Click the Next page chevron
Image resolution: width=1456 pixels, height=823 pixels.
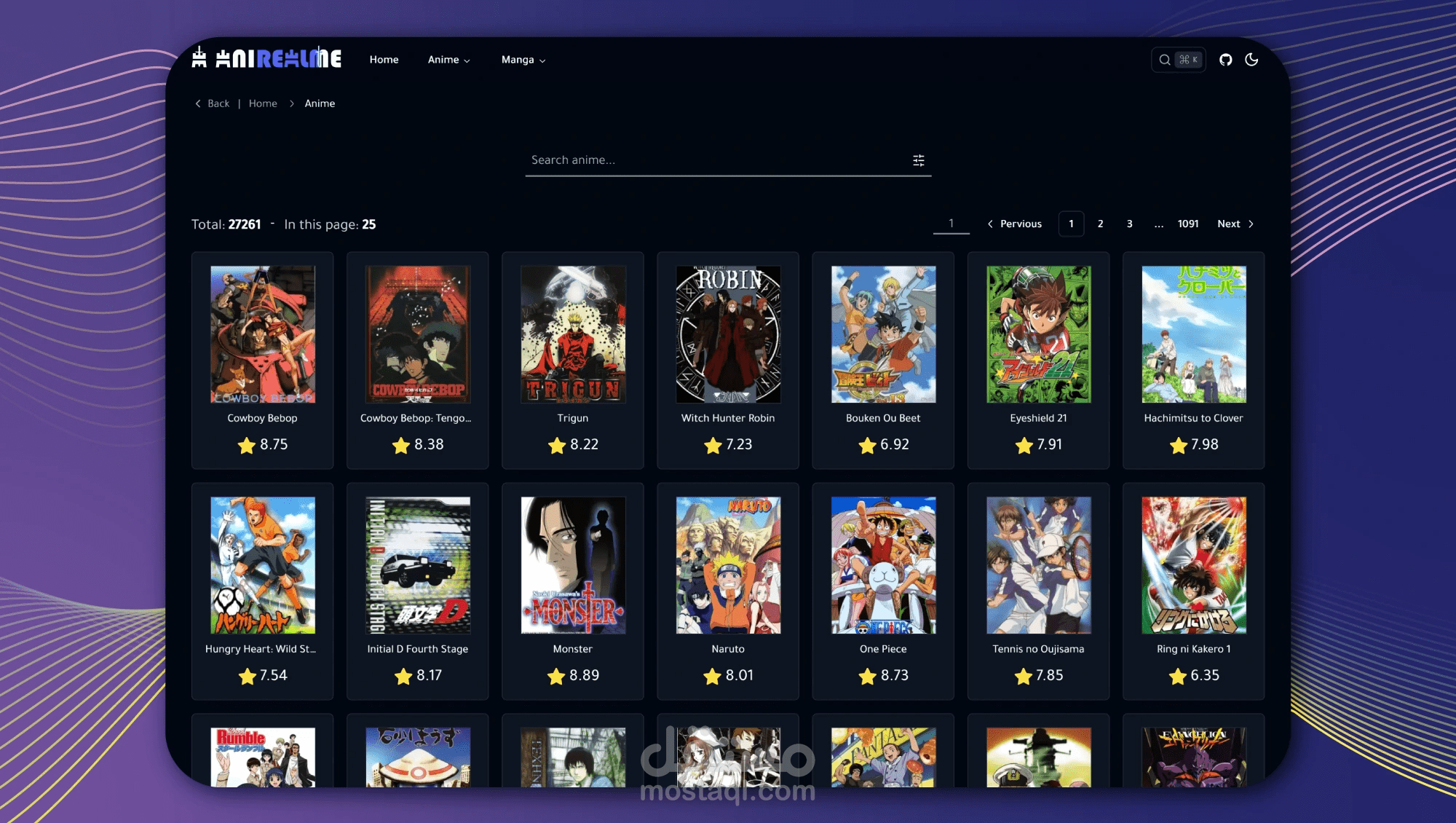coord(1251,224)
